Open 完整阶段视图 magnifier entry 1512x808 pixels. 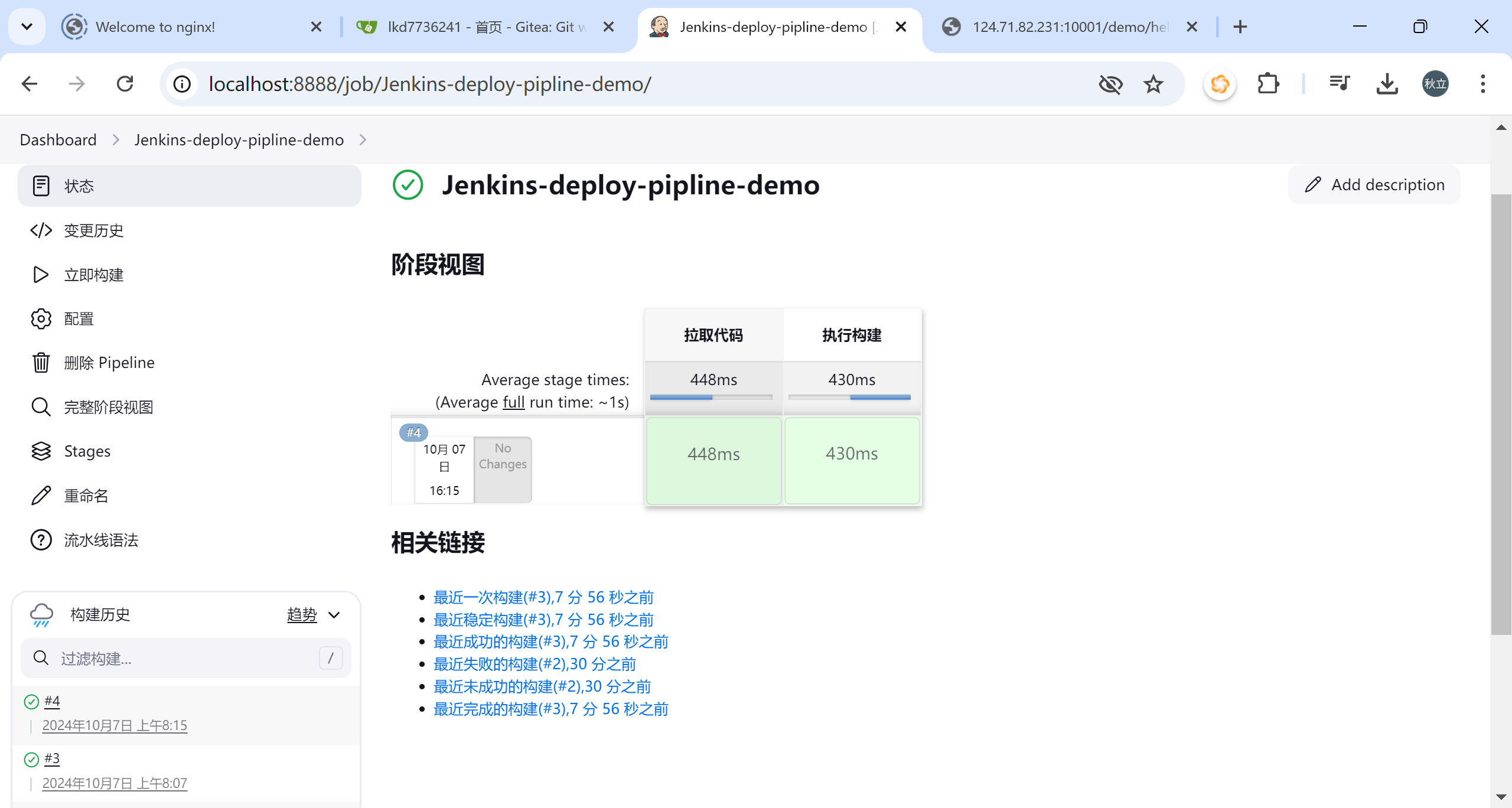tap(40, 407)
